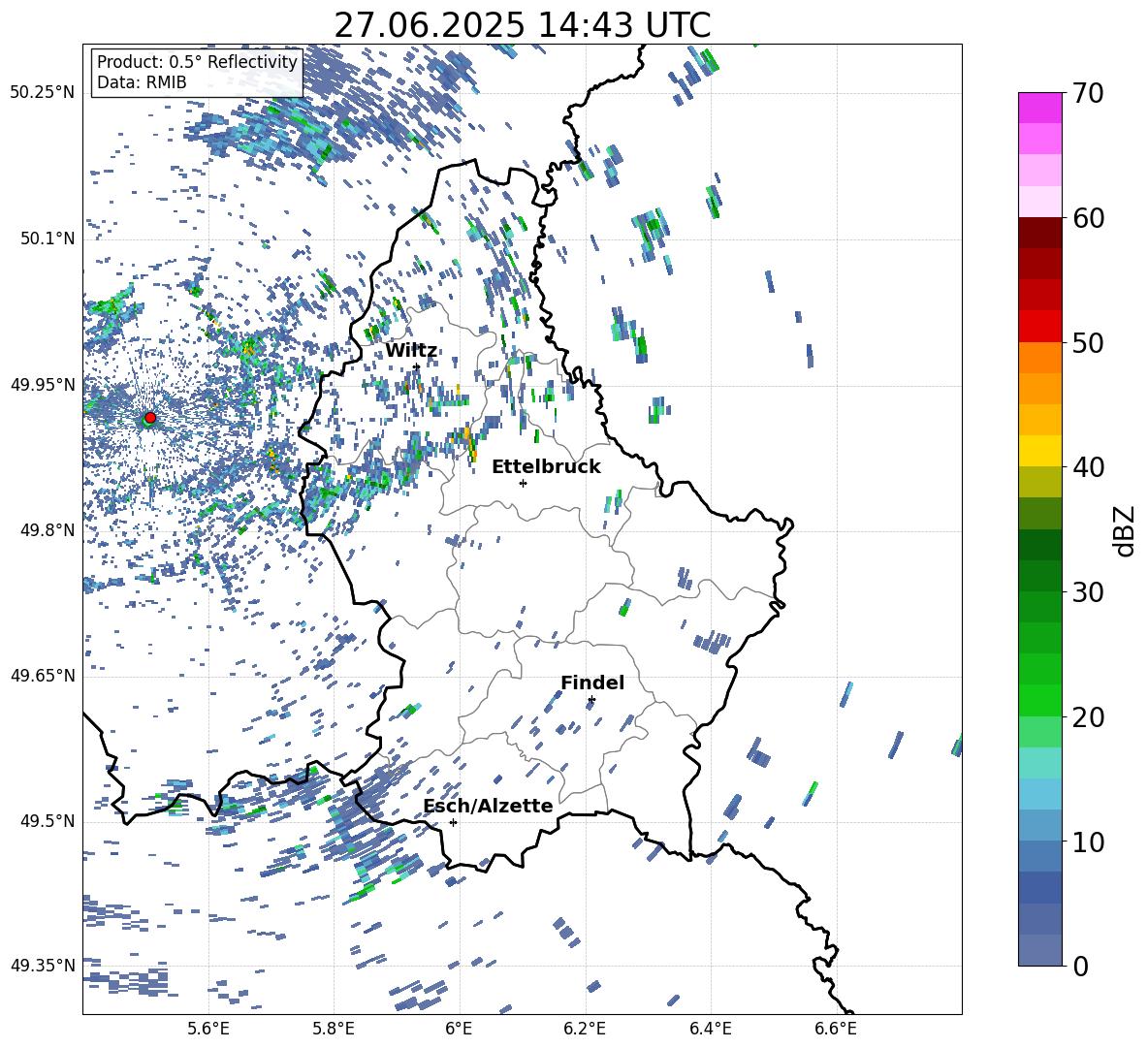The width and height of the screenshot is (1148, 1048).
Task: Click the orange segment just below 50 dBZ
Action: coord(1039,358)
